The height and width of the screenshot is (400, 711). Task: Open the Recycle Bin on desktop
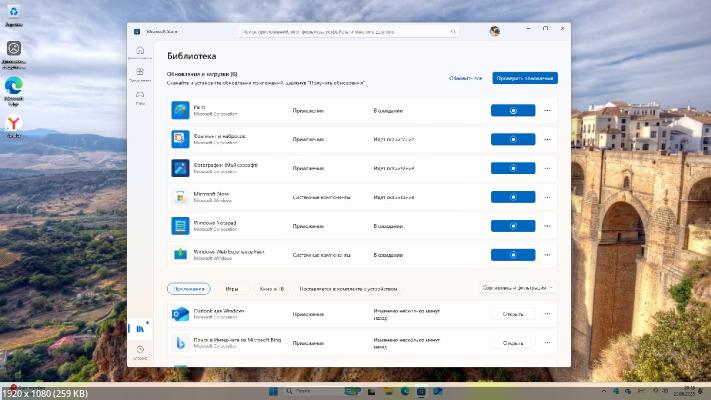14,15
